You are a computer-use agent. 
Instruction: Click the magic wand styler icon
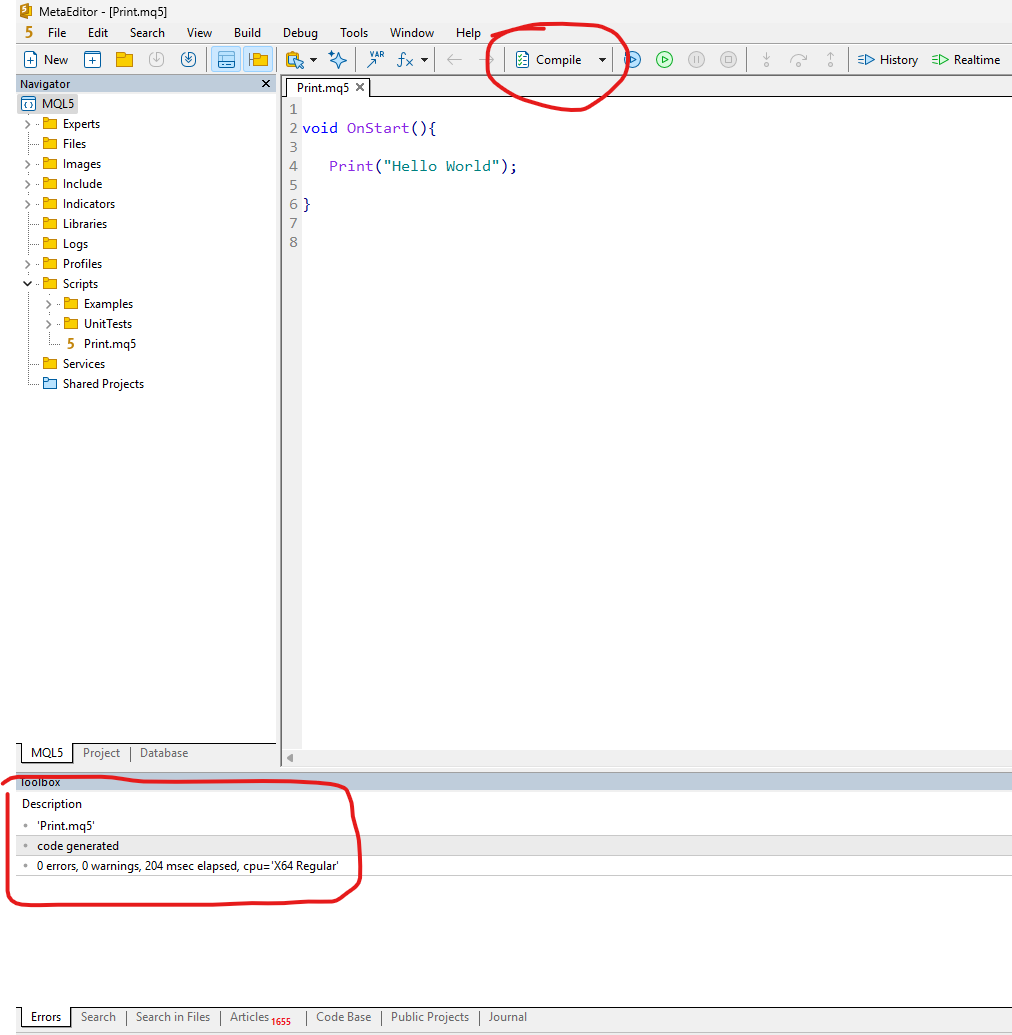click(x=338, y=59)
